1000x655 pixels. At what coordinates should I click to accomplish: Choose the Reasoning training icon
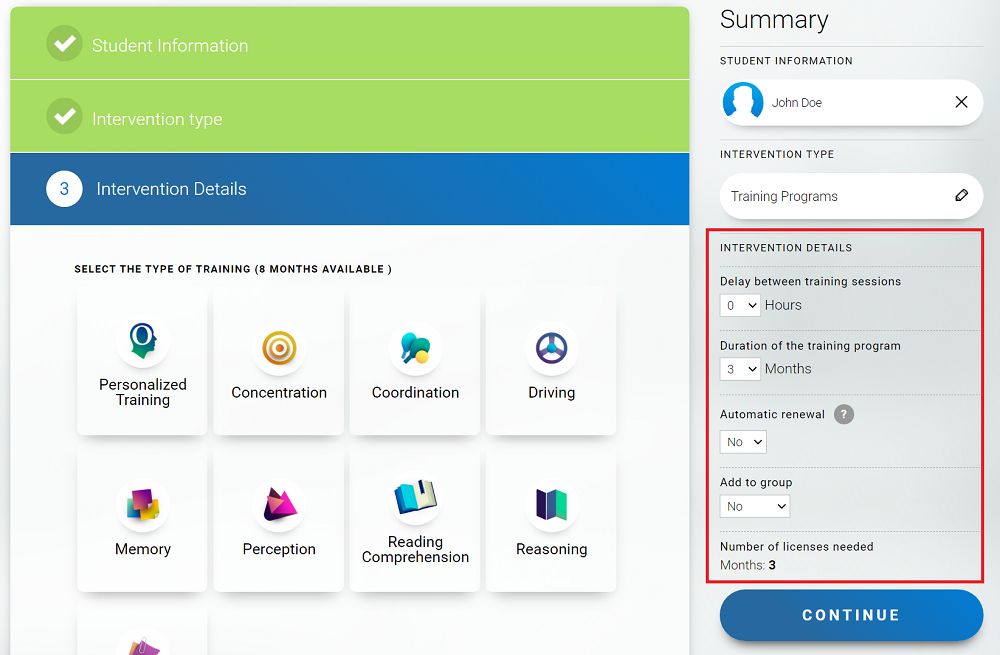pos(551,505)
